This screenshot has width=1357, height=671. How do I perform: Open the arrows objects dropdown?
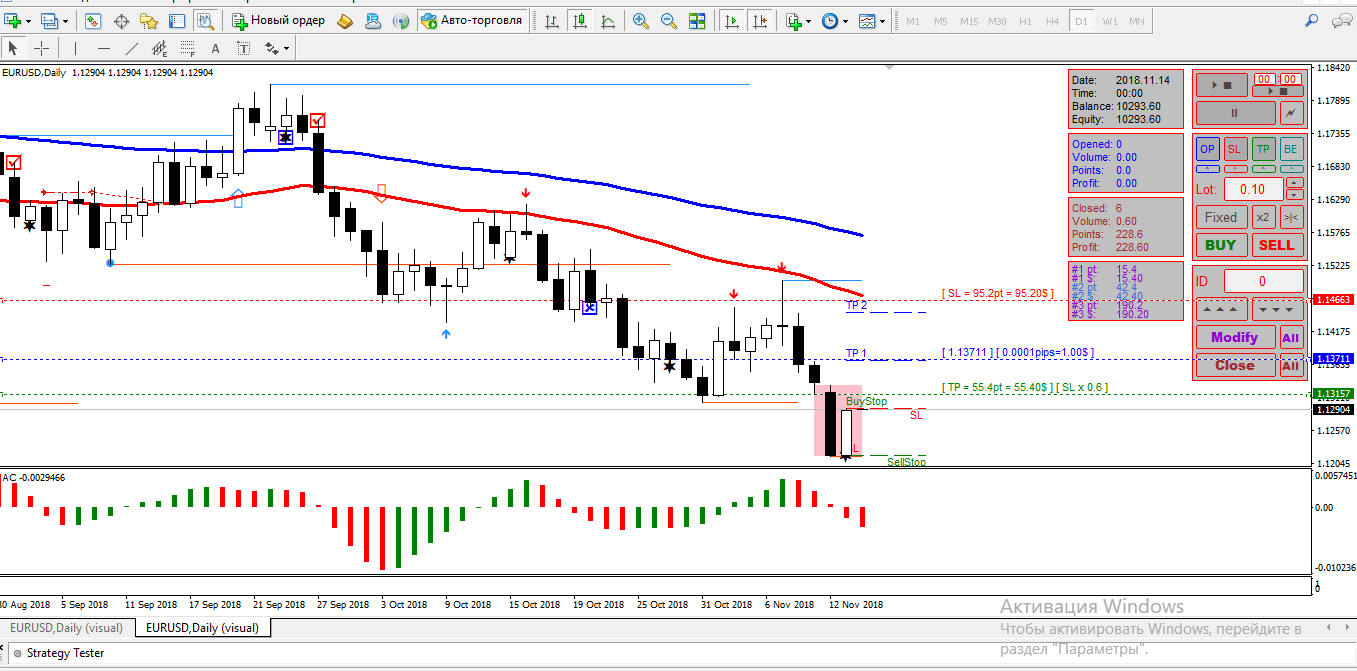[x=277, y=47]
